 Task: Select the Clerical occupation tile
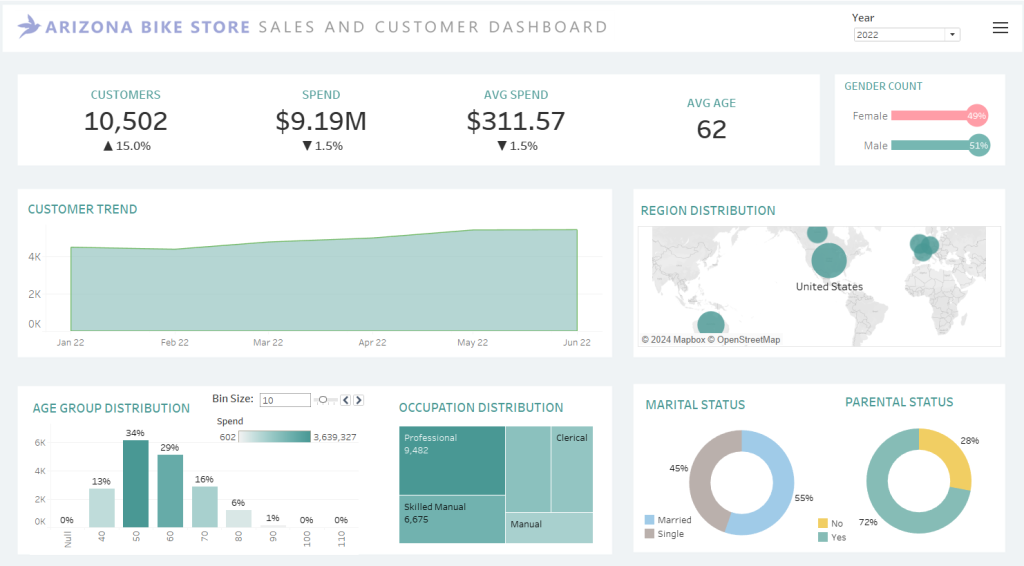click(x=572, y=470)
